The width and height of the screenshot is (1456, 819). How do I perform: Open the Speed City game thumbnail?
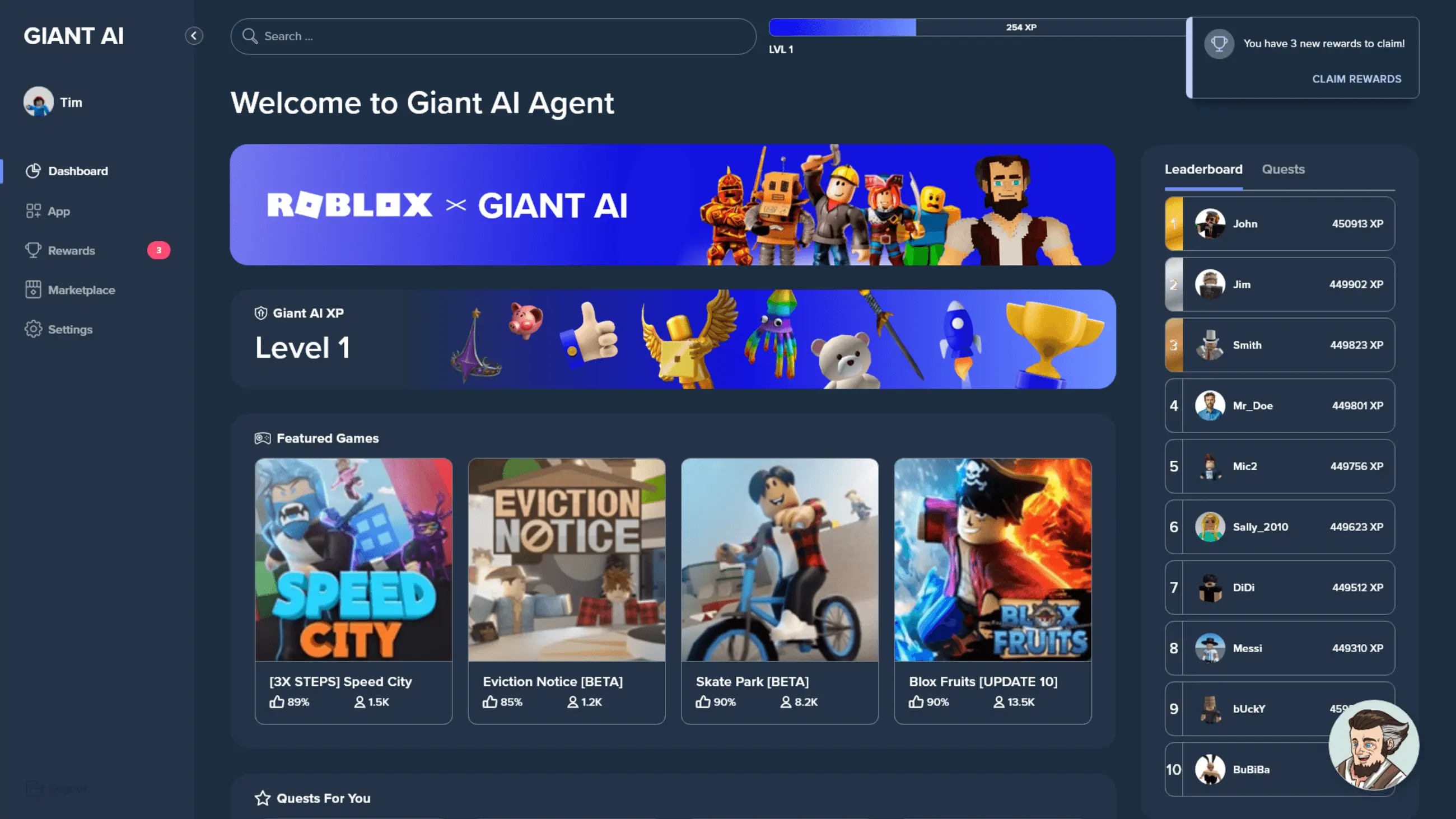coord(353,560)
